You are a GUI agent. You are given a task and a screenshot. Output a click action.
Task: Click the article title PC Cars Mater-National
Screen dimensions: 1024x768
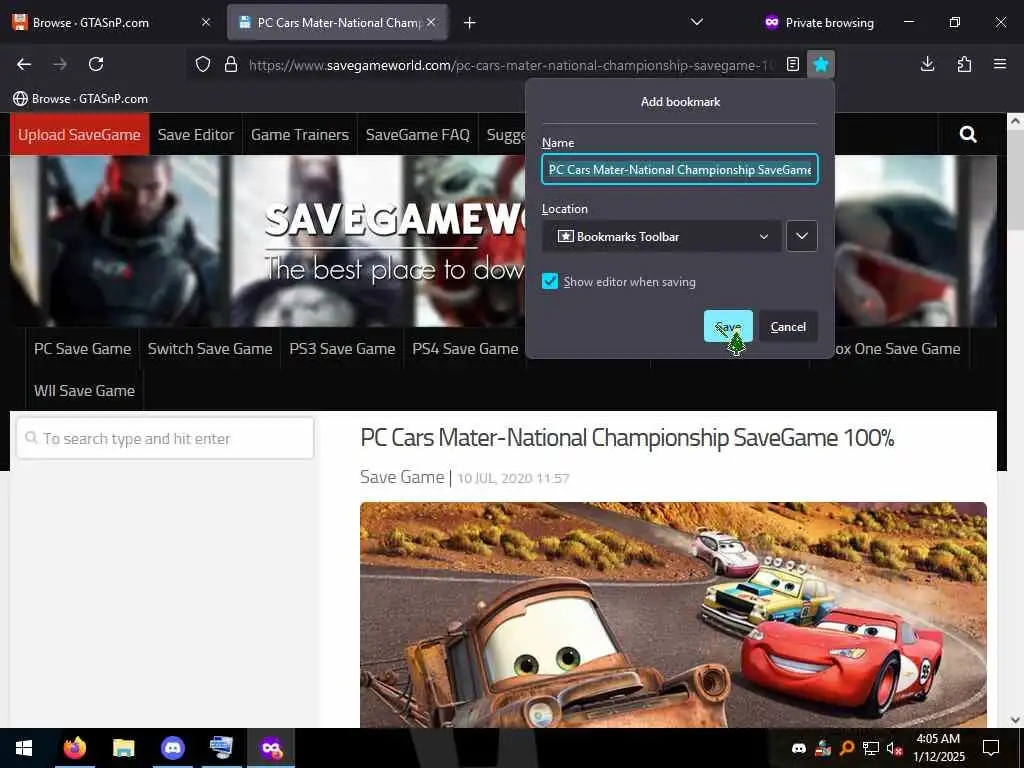click(x=627, y=438)
